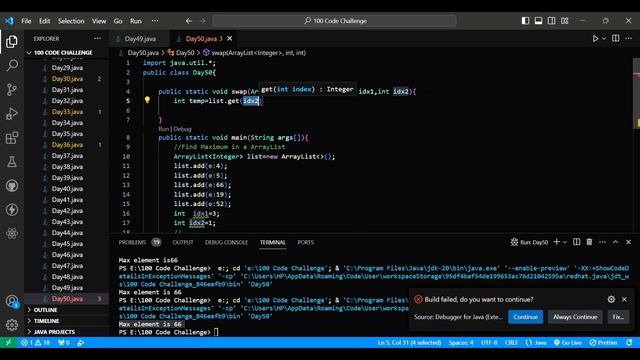The height and width of the screenshot is (360, 640).
Task: Open the lightning bolt extension view
Action: tap(12, 210)
